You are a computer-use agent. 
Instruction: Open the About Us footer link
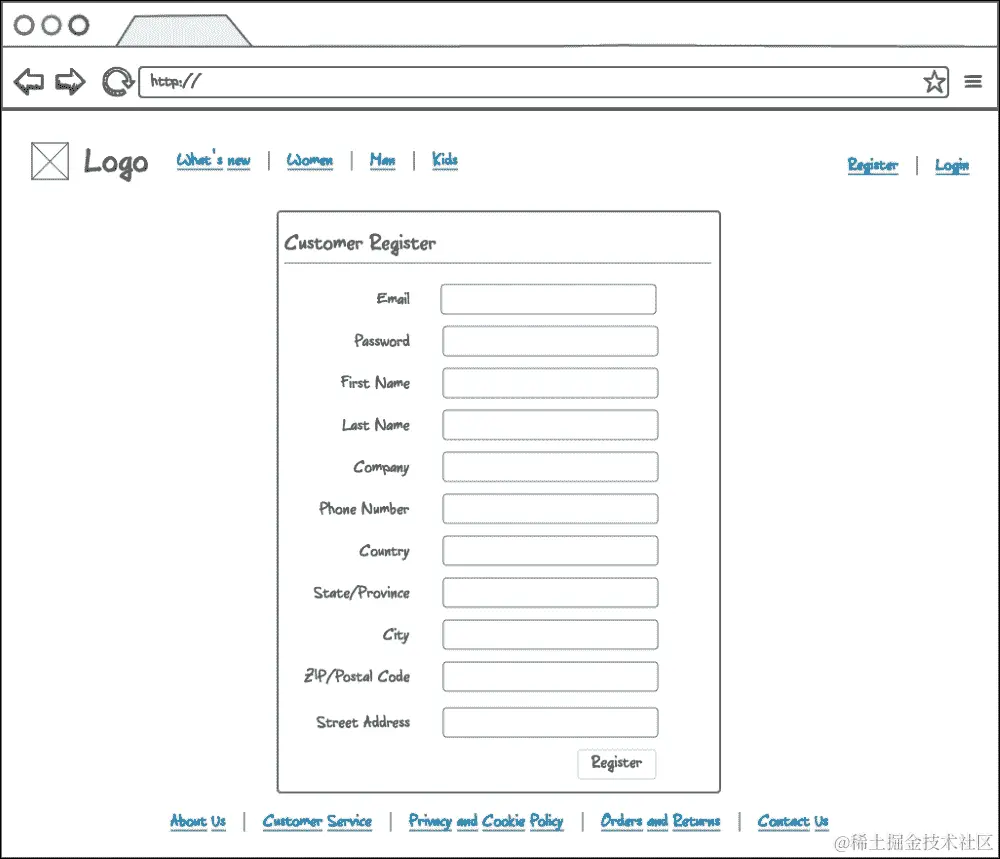(x=198, y=821)
